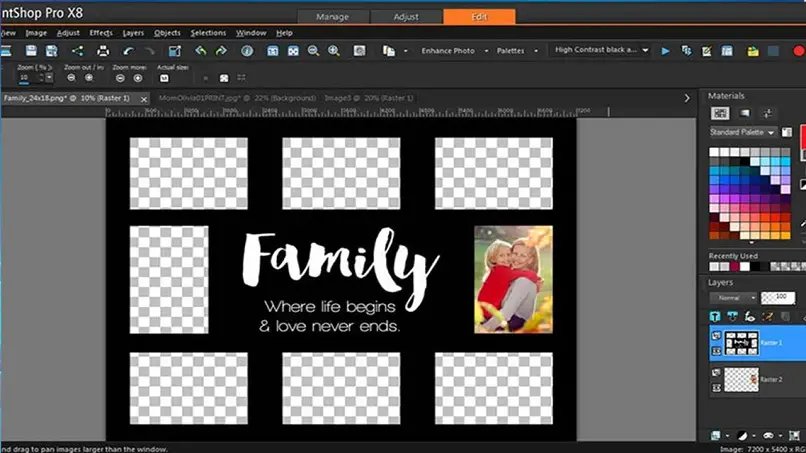
Task: Click the Save icon in the toolbar
Action: [x=32, y=51]
